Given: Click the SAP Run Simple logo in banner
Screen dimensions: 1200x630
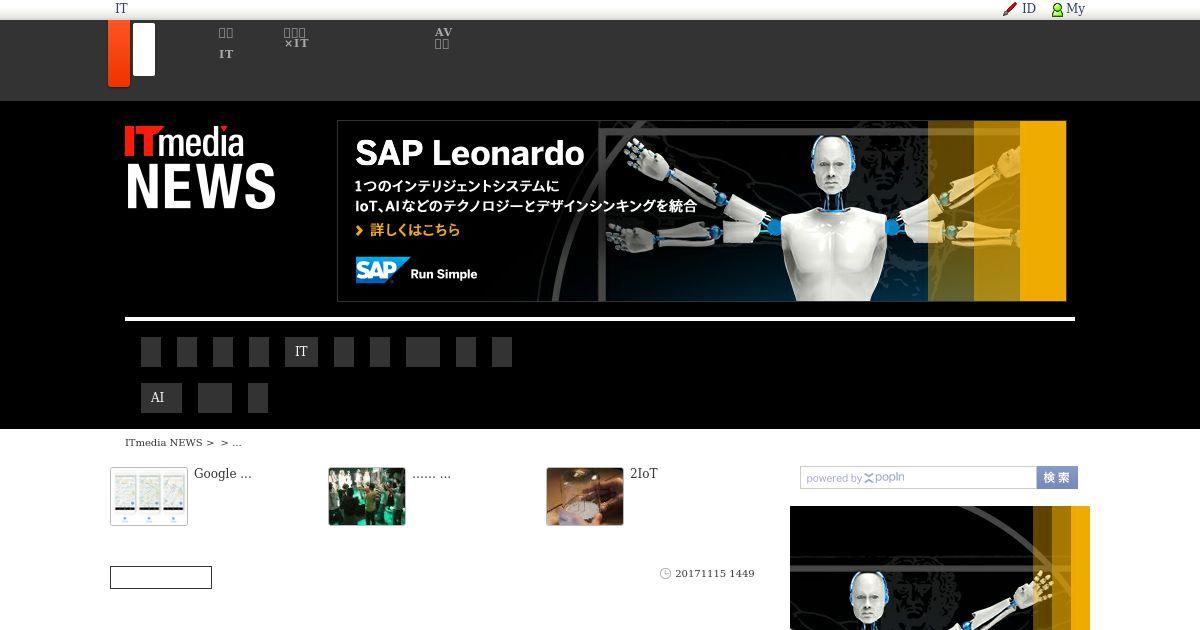Looking at the screenshot, I should point(416,271).
